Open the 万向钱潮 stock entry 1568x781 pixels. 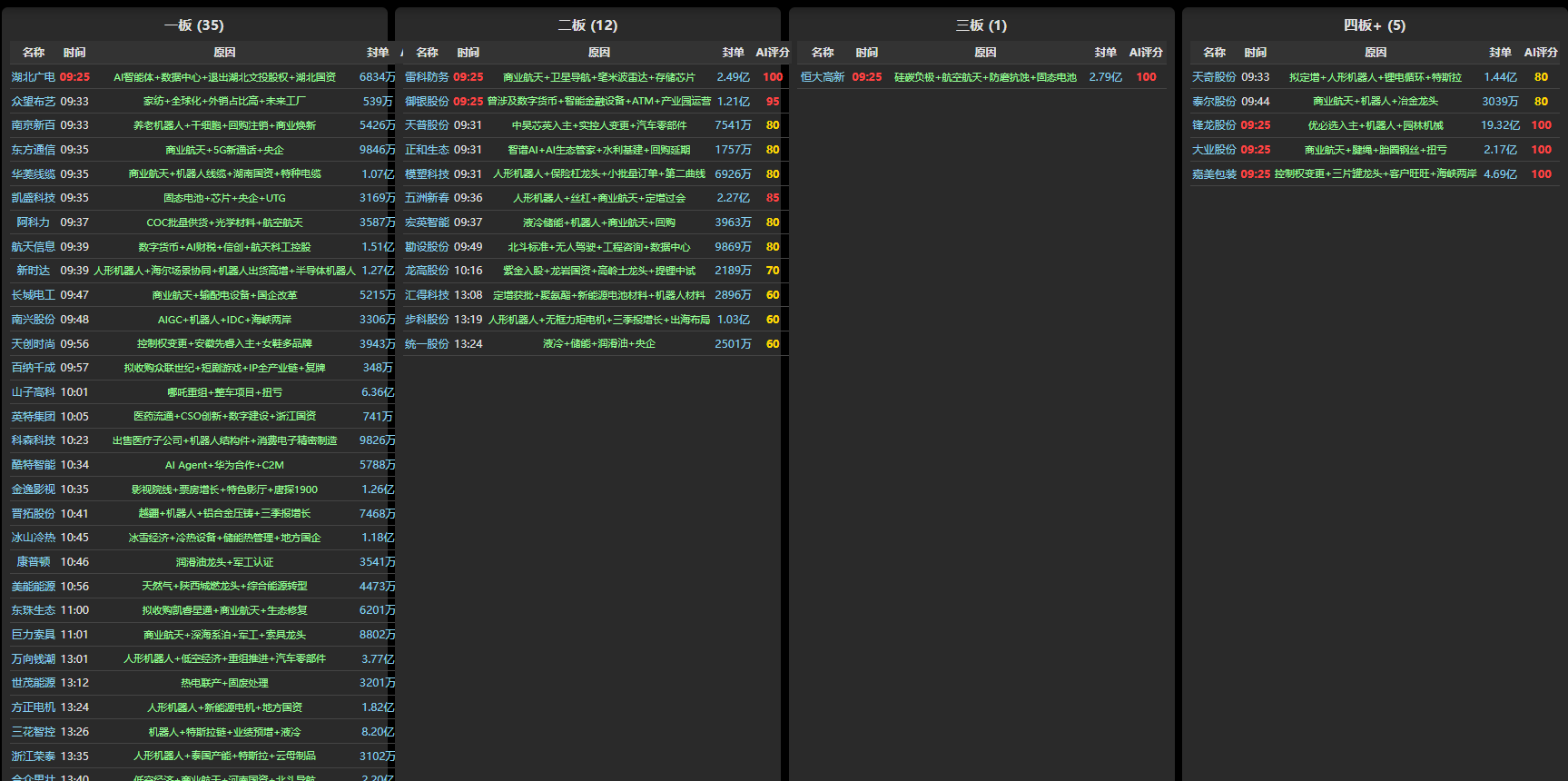33,659
